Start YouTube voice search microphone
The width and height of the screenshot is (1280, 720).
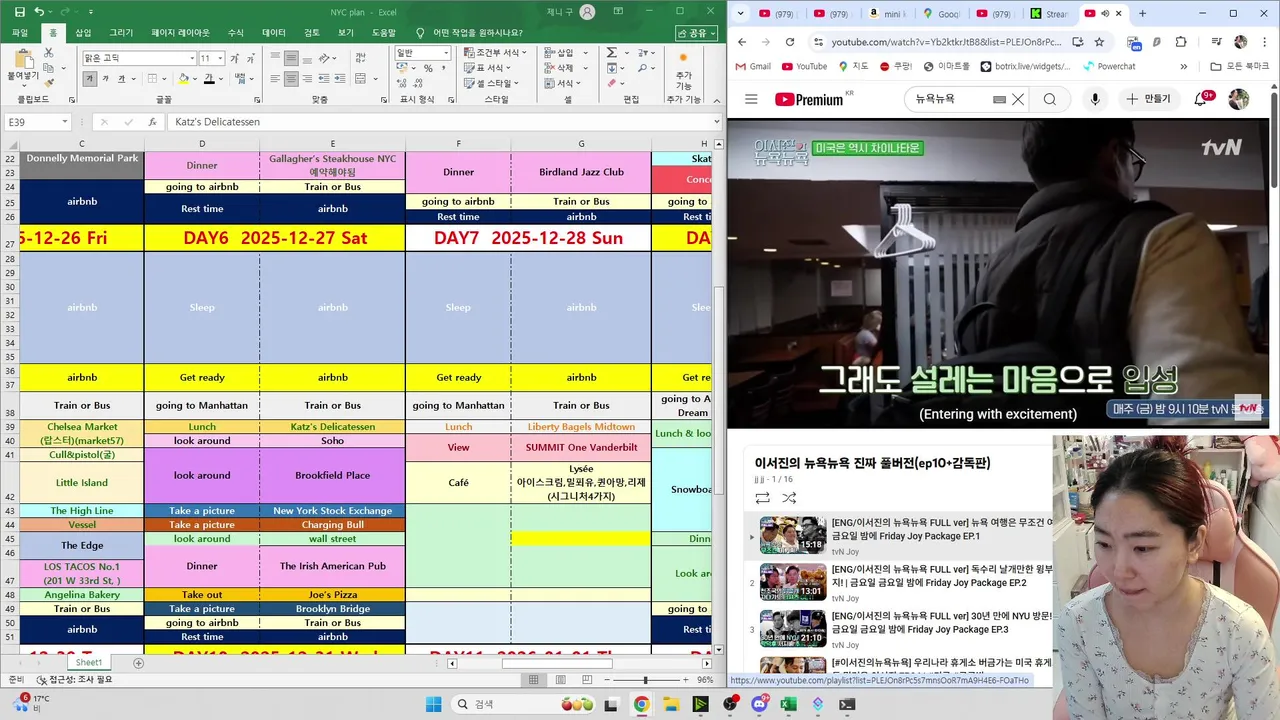(1095, 99)
